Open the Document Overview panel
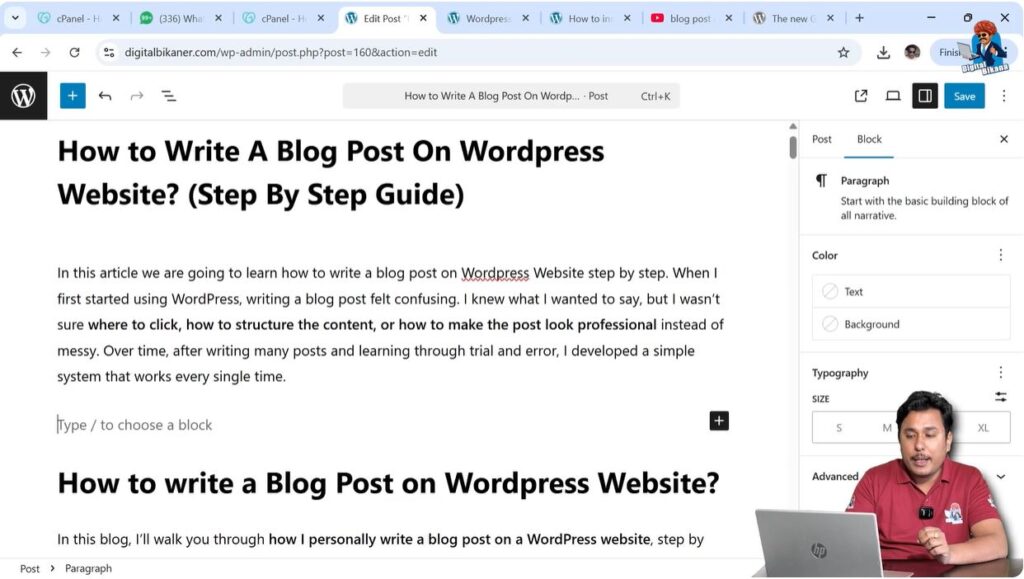Screen dimensions: 1024x579 [169, 95]
